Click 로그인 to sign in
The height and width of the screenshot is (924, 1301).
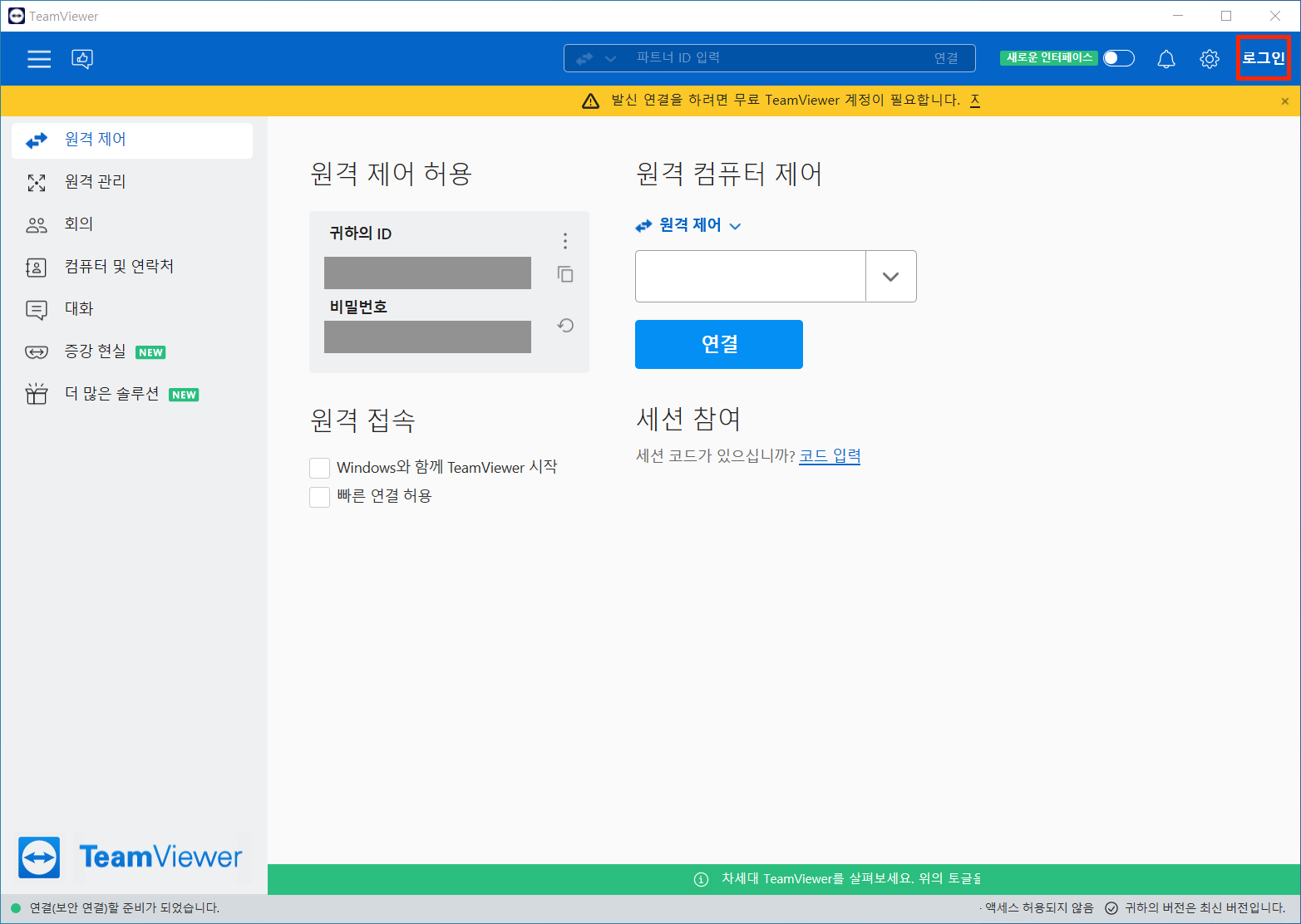pyautogui.click(x=1264, y=58)
